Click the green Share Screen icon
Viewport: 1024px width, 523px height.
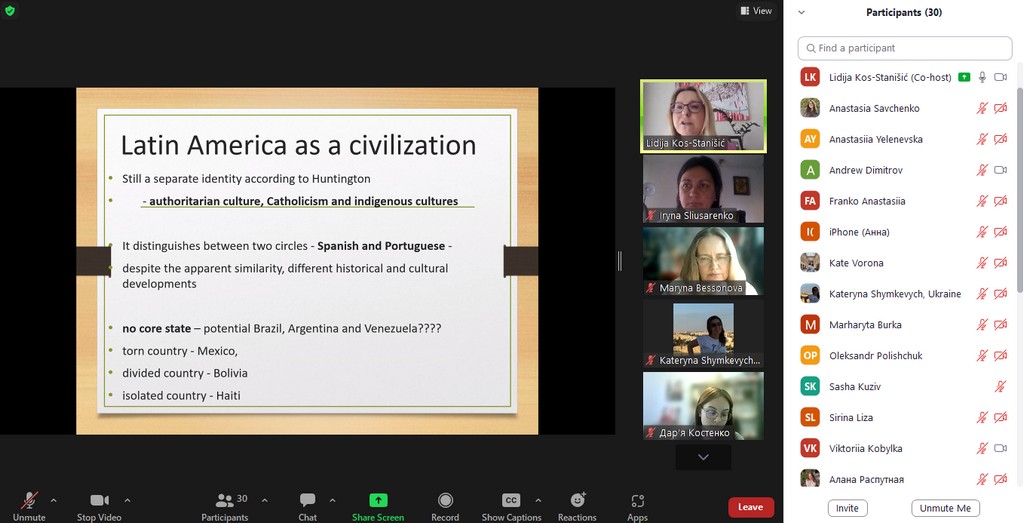378,500
